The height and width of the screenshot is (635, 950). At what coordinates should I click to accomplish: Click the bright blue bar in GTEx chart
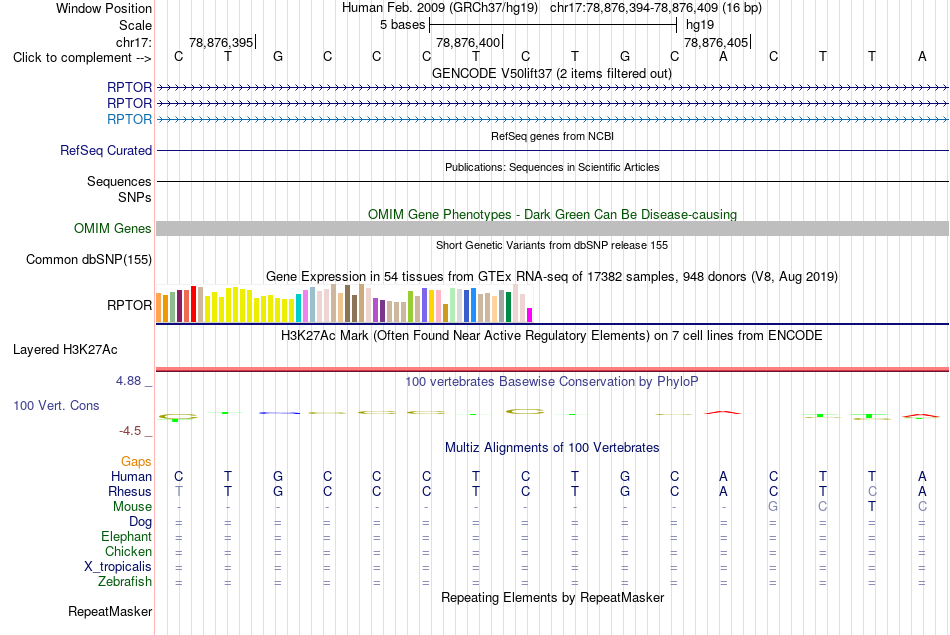click(x=473, y=305)
